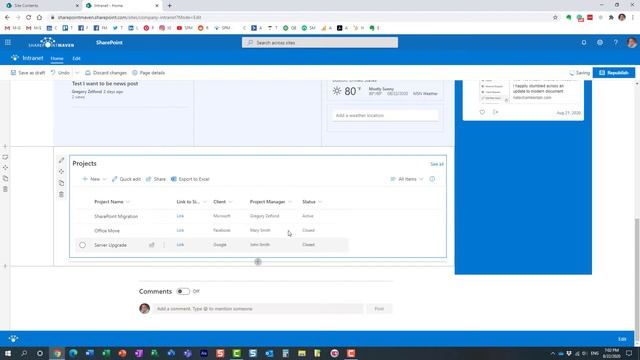Open the edit section icon on far-left rail

tap(5, 157)
